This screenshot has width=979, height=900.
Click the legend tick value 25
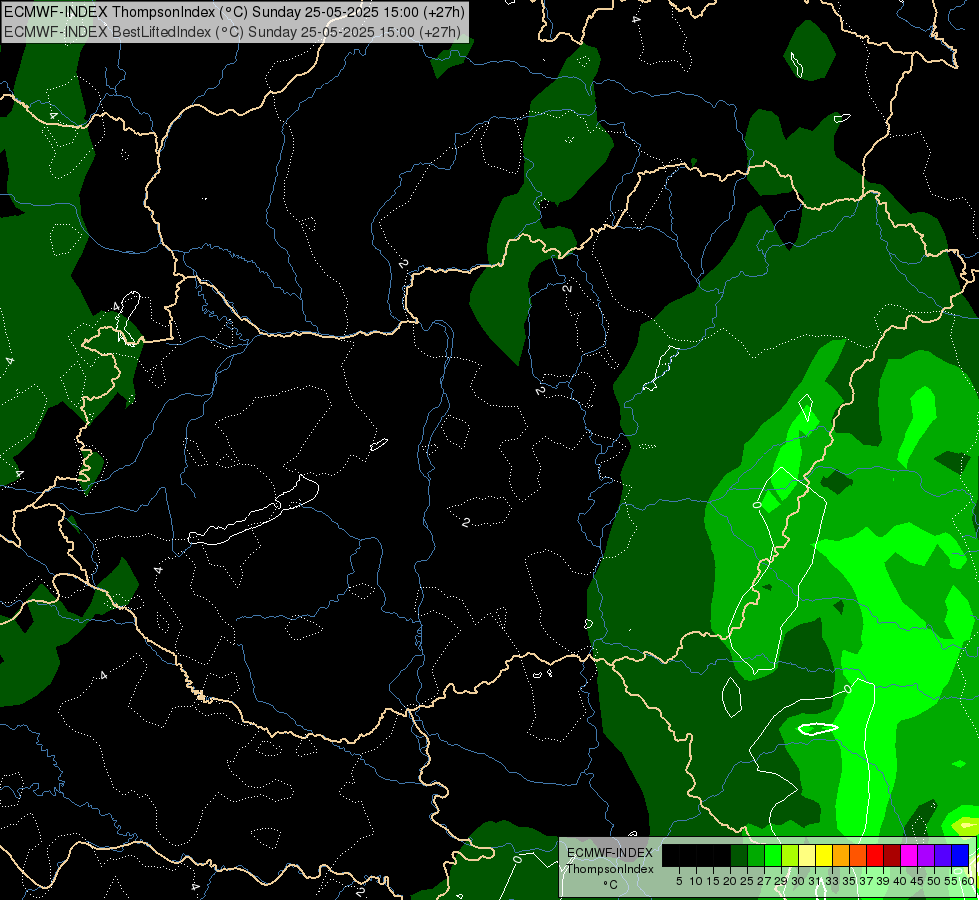pos(747,881)
